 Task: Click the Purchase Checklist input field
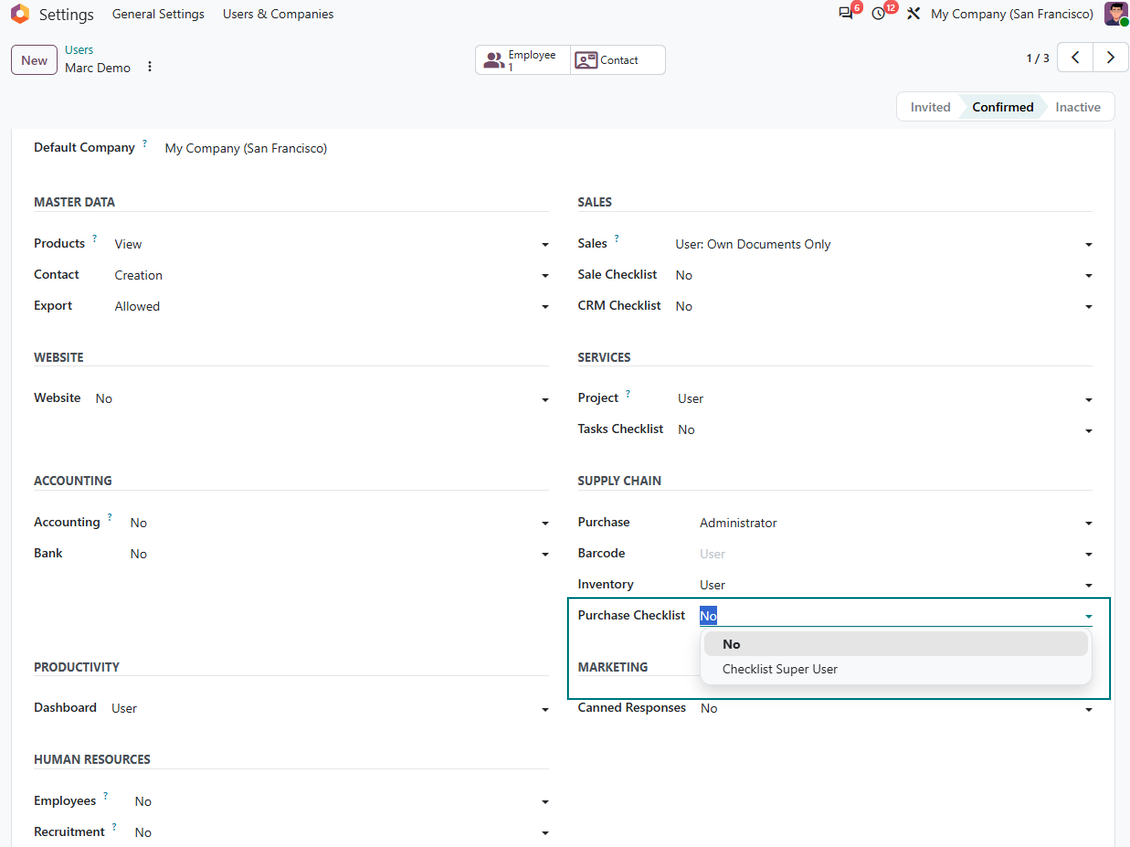(896, 616)
